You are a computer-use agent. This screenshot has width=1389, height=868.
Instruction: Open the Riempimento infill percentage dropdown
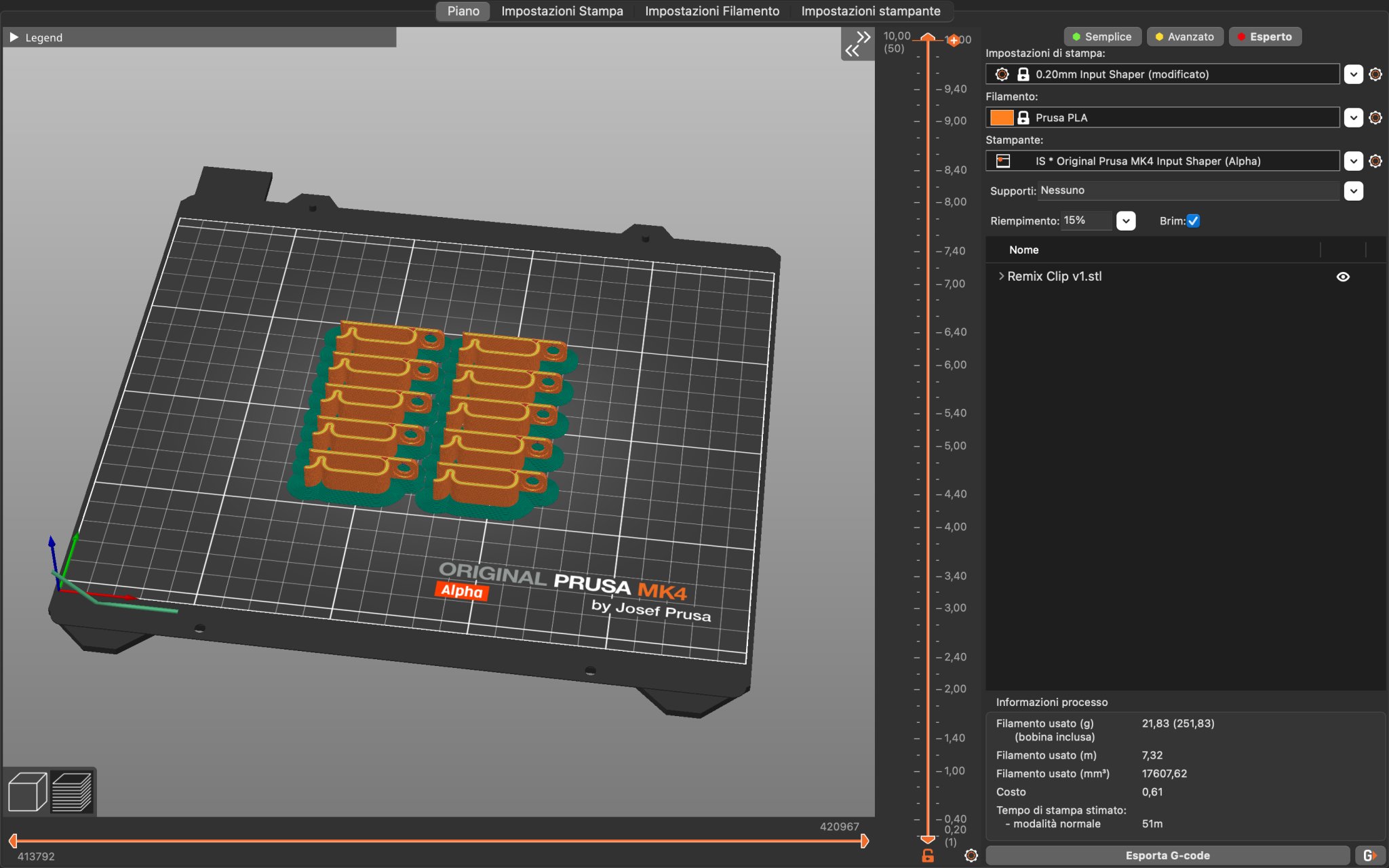pyautogui.click(x=1126, y=221)
